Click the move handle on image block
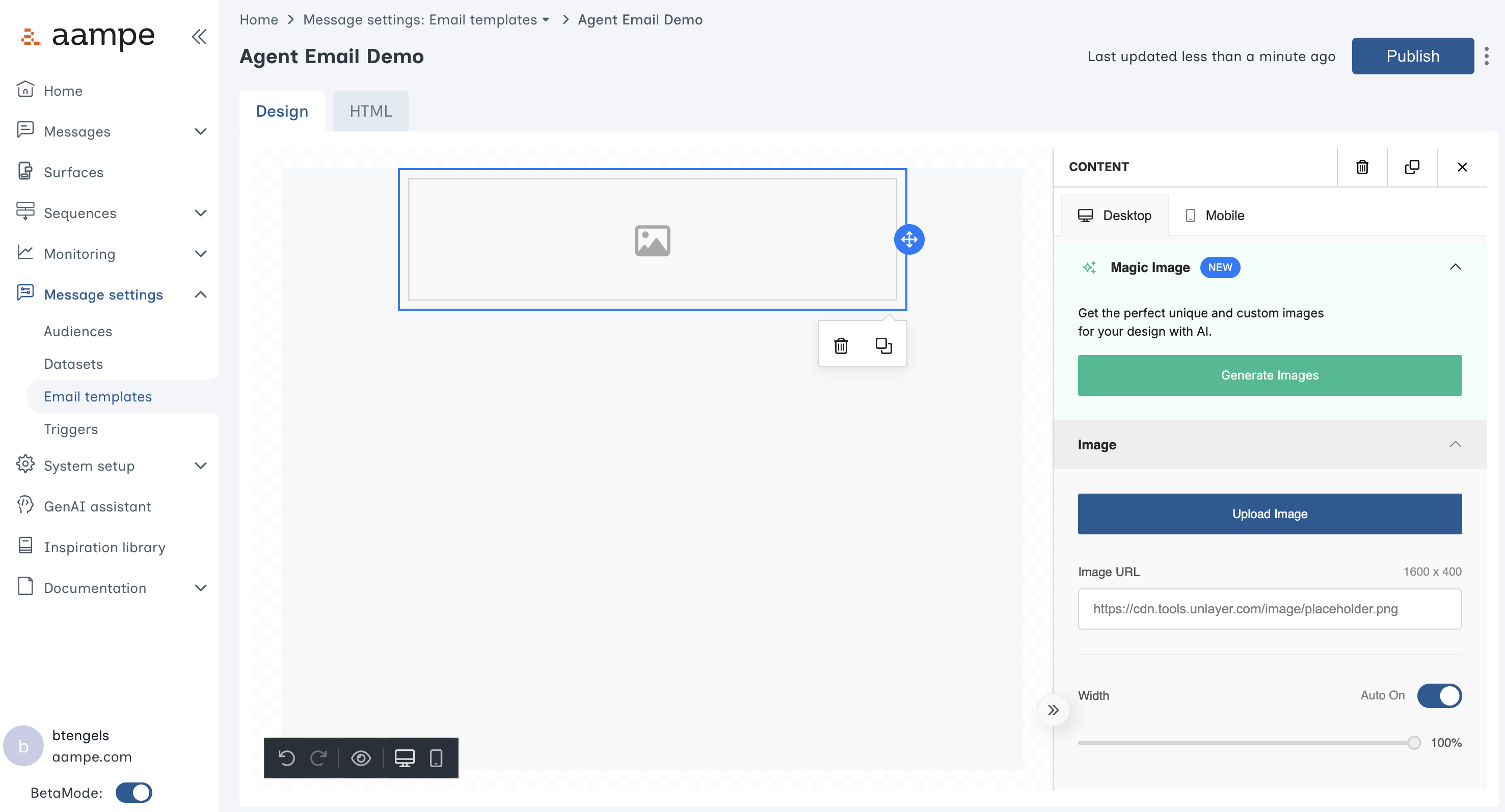The width and height of the screenshot is (1505, 812). 909,239
